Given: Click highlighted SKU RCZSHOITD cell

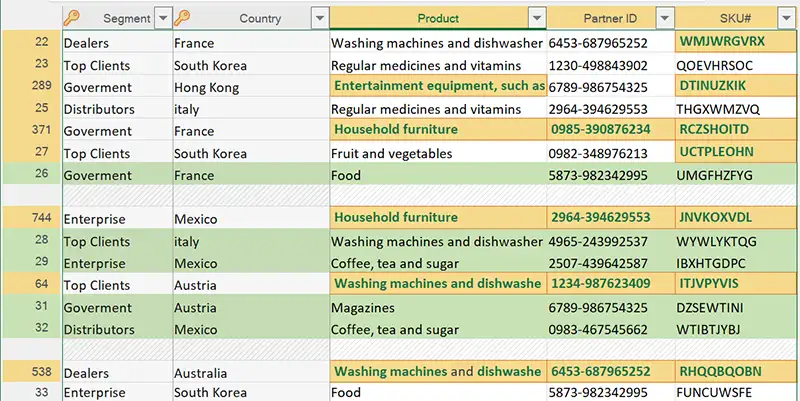Looking at the screenshot, I should pyautogui.click(x=735, y=130).
